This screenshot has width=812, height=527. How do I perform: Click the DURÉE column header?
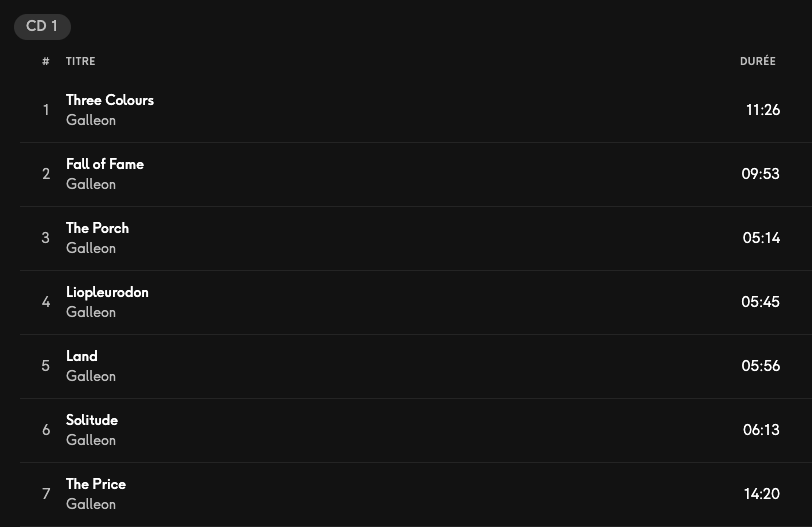tap(757, 62)
